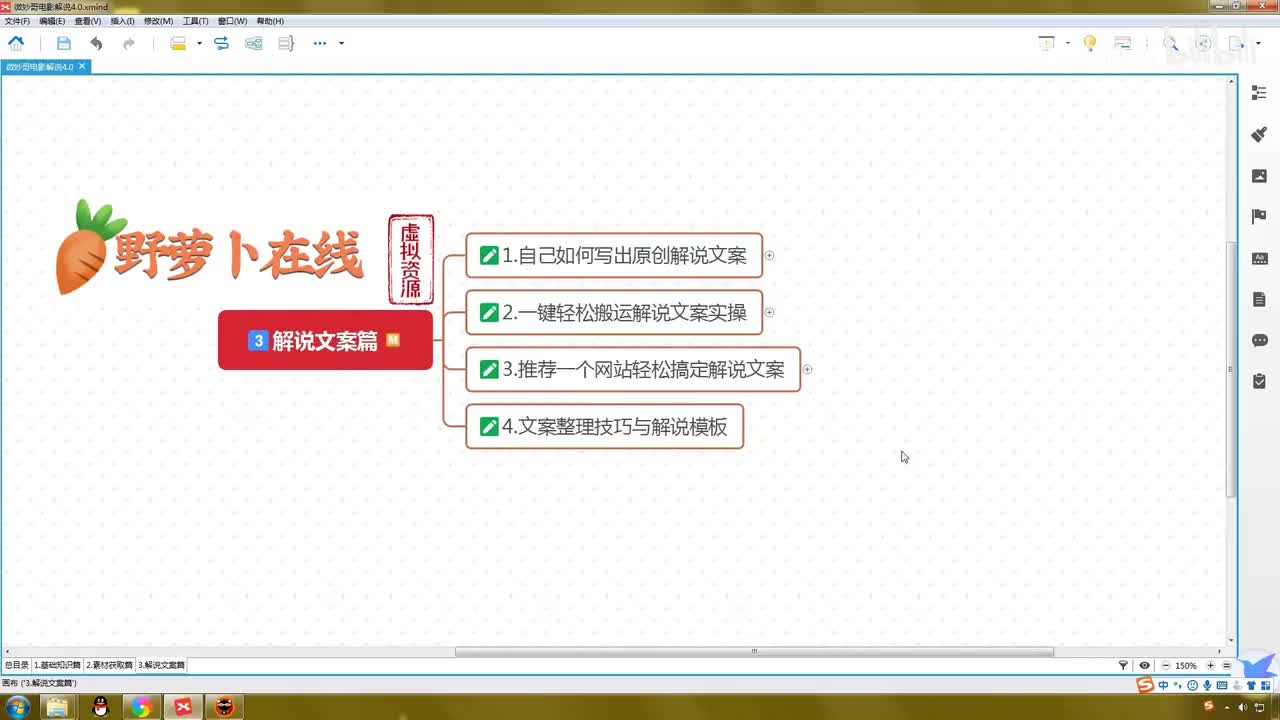Insert a topic using yellow topic icon
Viewport: 1280px width, 720px height.
click(x=178, y=43)
